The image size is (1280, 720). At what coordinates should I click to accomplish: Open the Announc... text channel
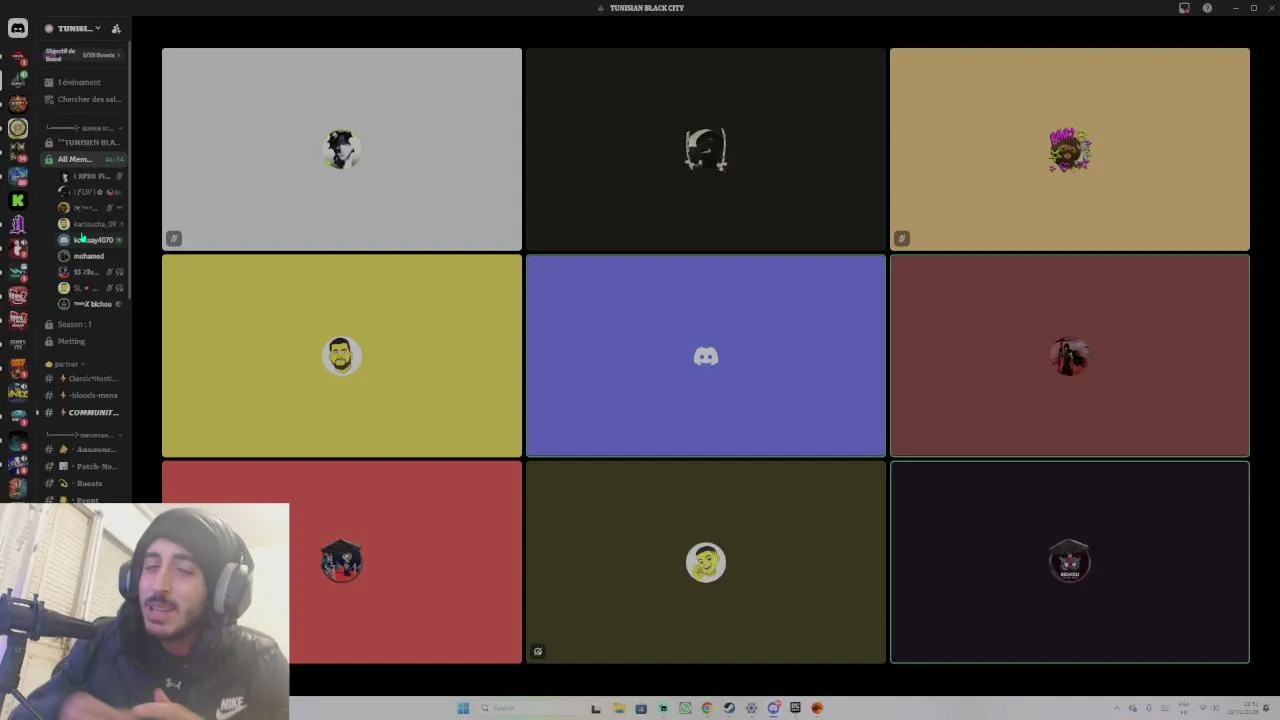tap(83, 449)
